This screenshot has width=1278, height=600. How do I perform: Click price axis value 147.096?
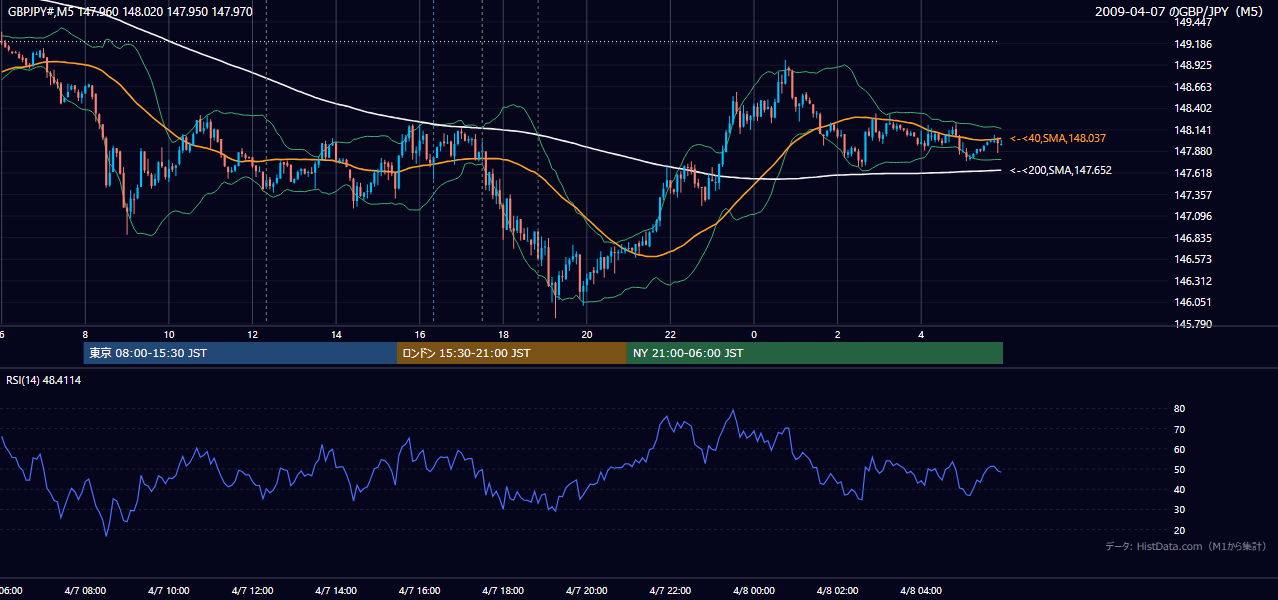pos(1193,216)
